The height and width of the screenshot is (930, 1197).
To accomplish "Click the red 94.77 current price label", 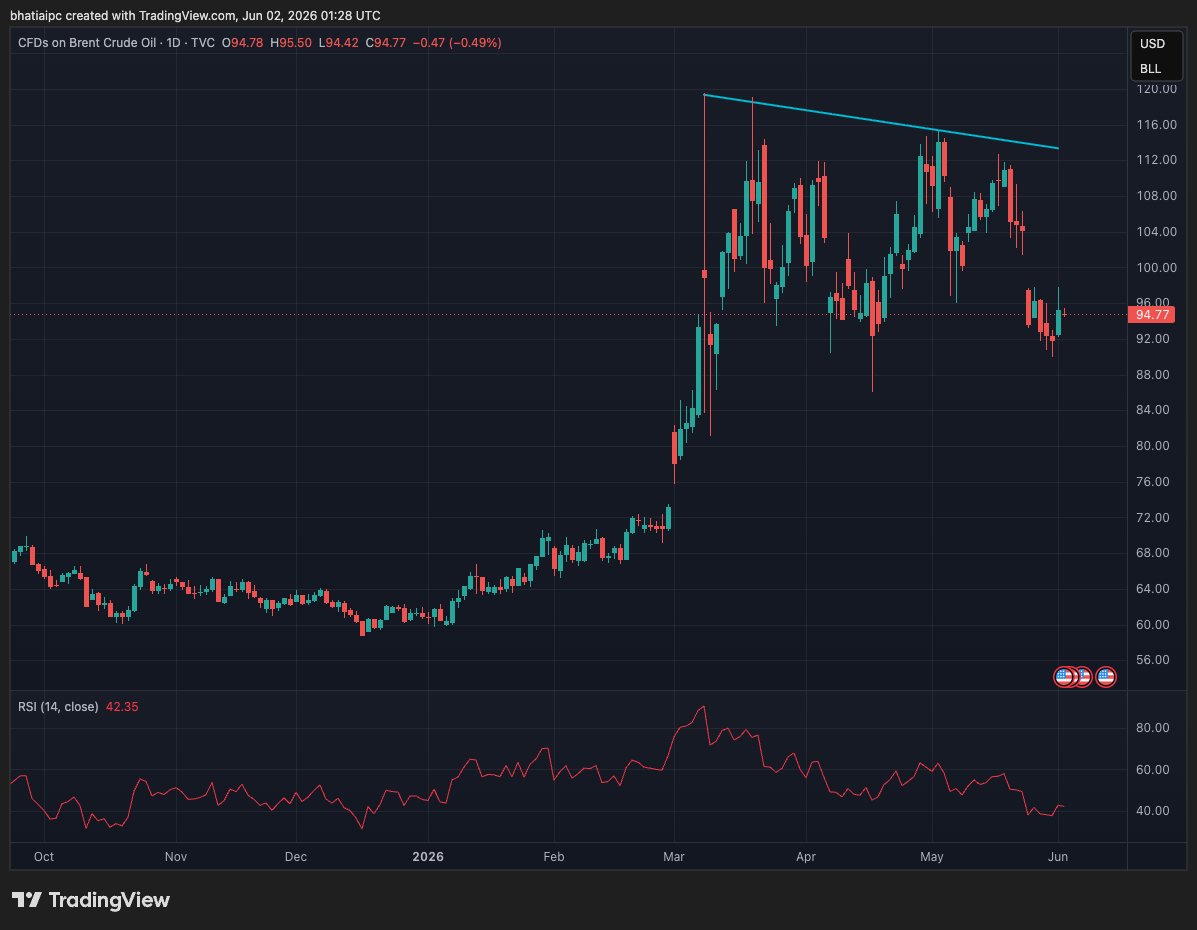I will 1151,315.
